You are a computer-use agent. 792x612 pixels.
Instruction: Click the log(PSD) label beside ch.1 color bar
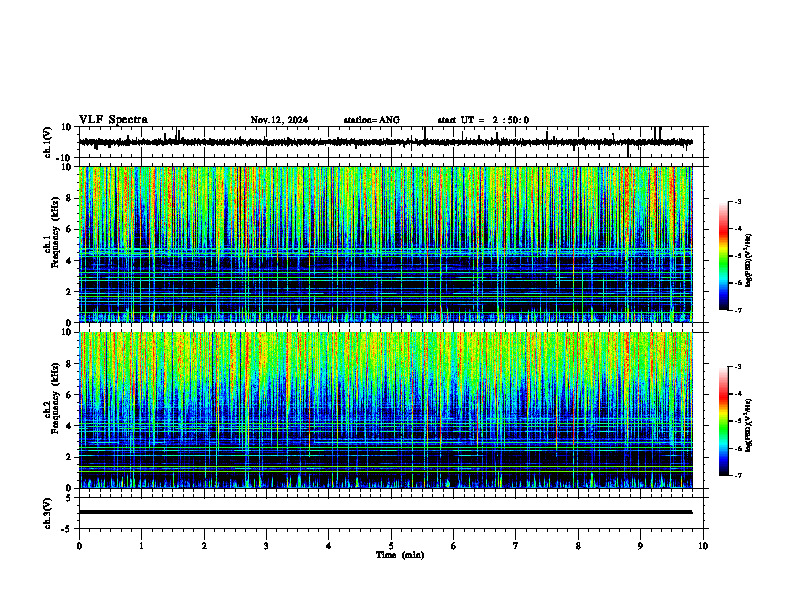(x=748, y=261)
